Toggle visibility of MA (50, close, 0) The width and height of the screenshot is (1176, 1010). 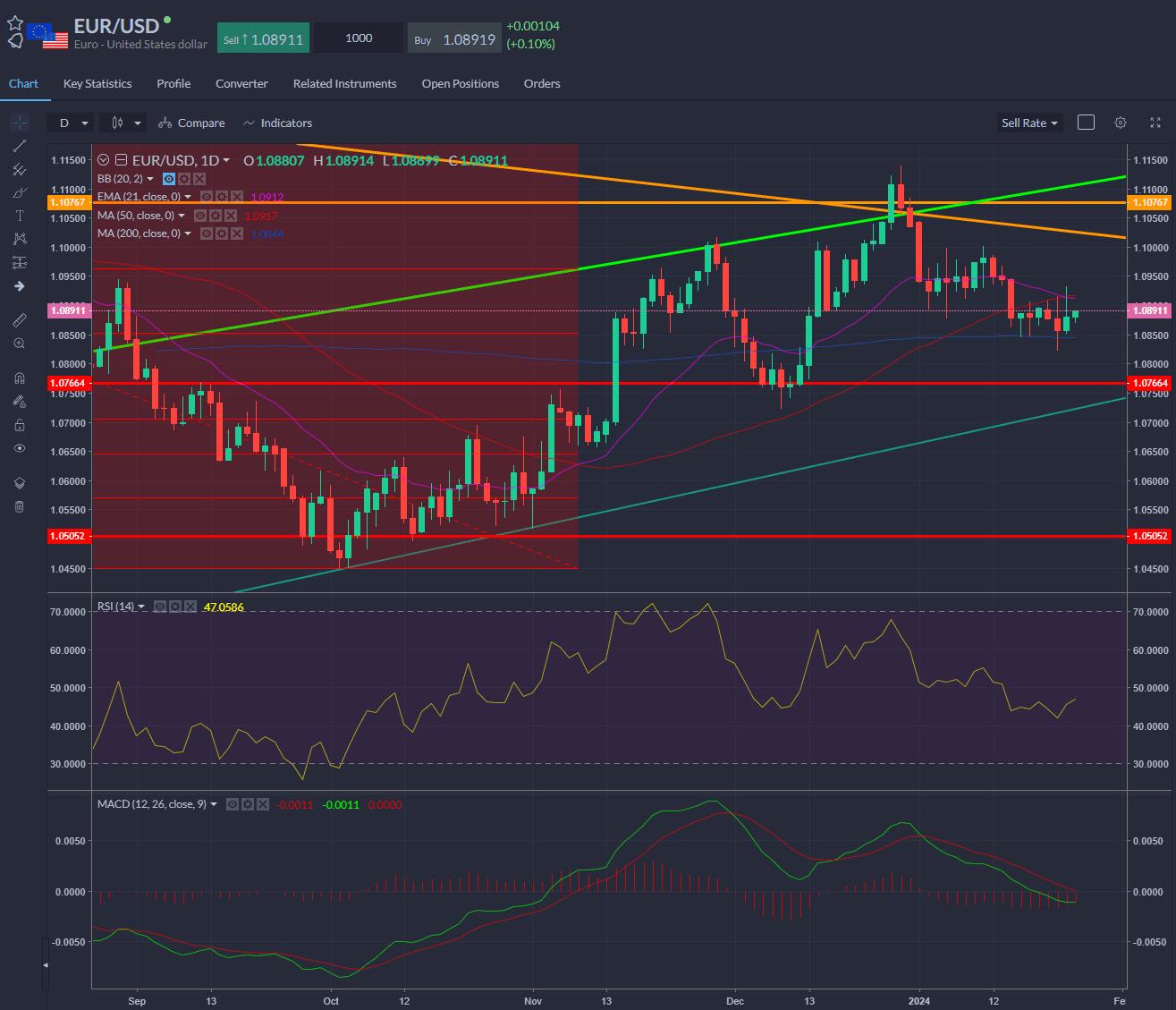tap(200, 216)
